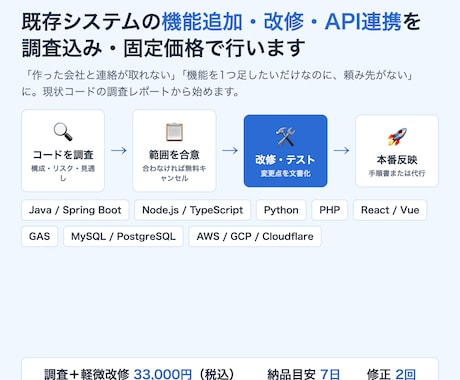460x380 pixels.
Task: Click the subtitle line starting with 「作った会社と連絡が取れない」
Action: click(219, 76)
